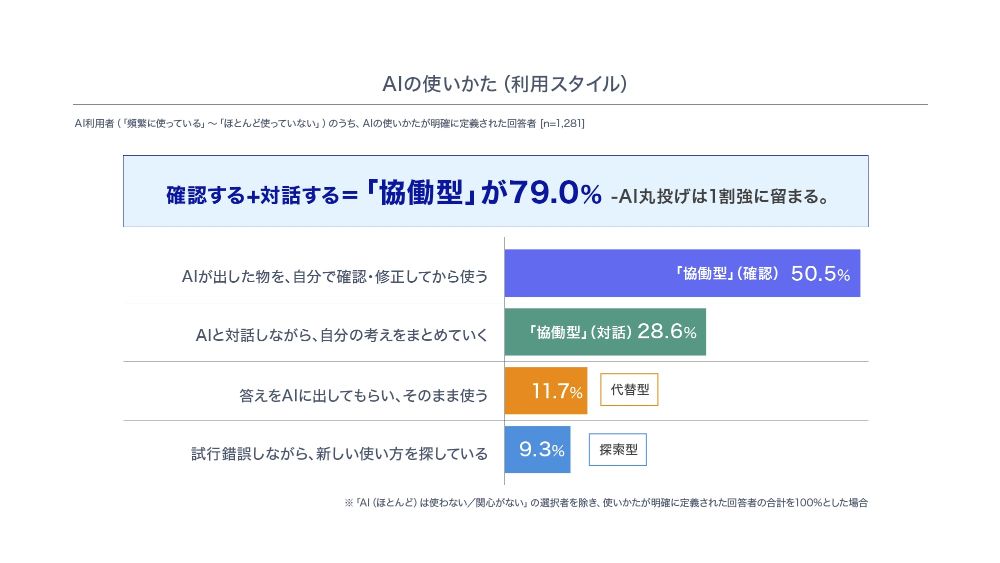Click the 「協働型」(対話) bar label
1000x563 pixels.
580,332
